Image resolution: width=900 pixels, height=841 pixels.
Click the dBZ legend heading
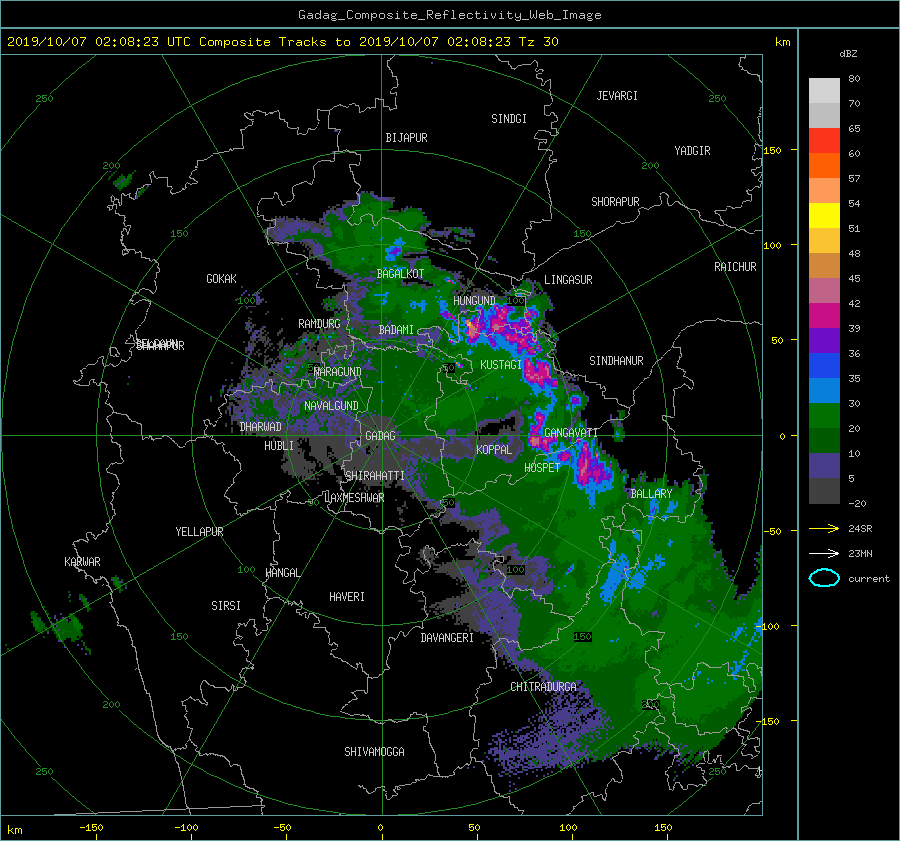click(848, 53)
